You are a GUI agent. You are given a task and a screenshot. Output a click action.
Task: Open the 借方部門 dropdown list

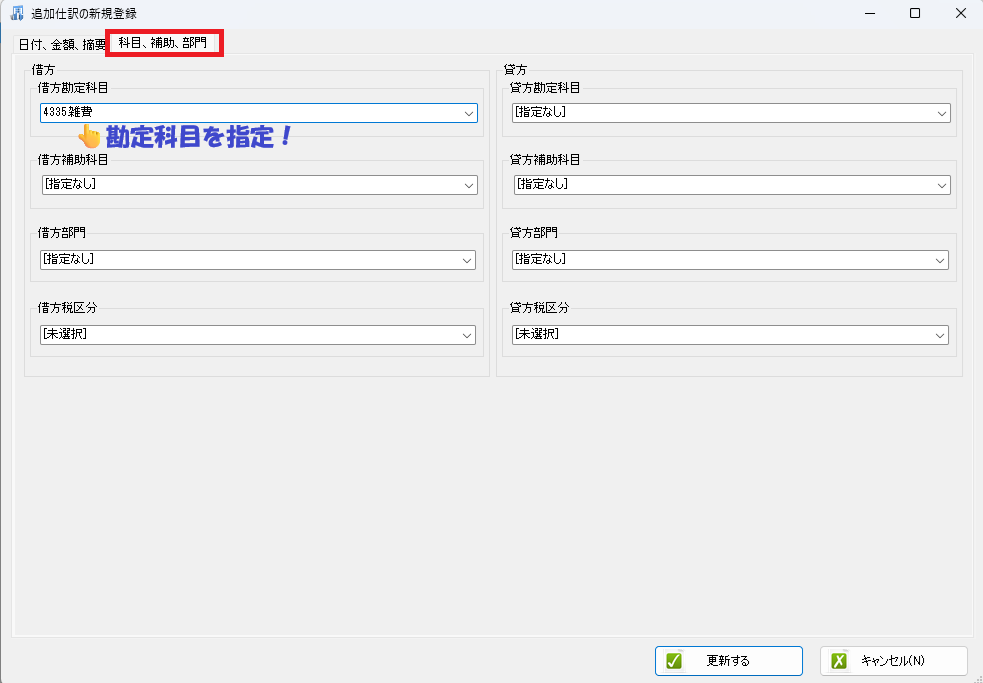pyautogui.click(x=467, y=260)
